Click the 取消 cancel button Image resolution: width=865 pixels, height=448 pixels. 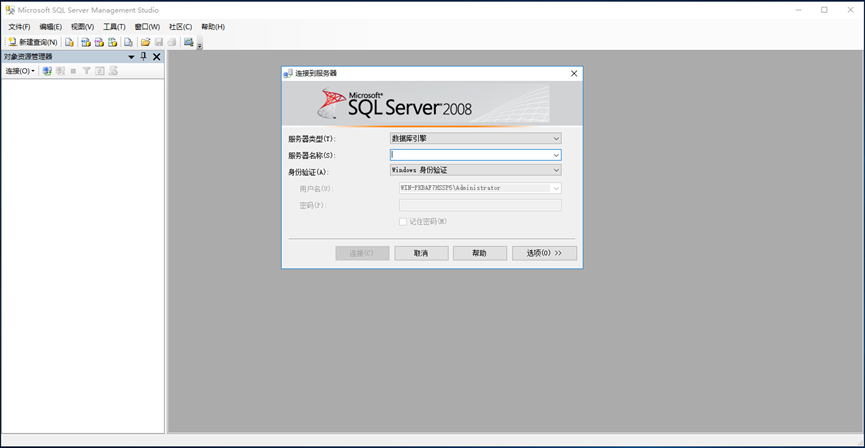pos(421,253)
